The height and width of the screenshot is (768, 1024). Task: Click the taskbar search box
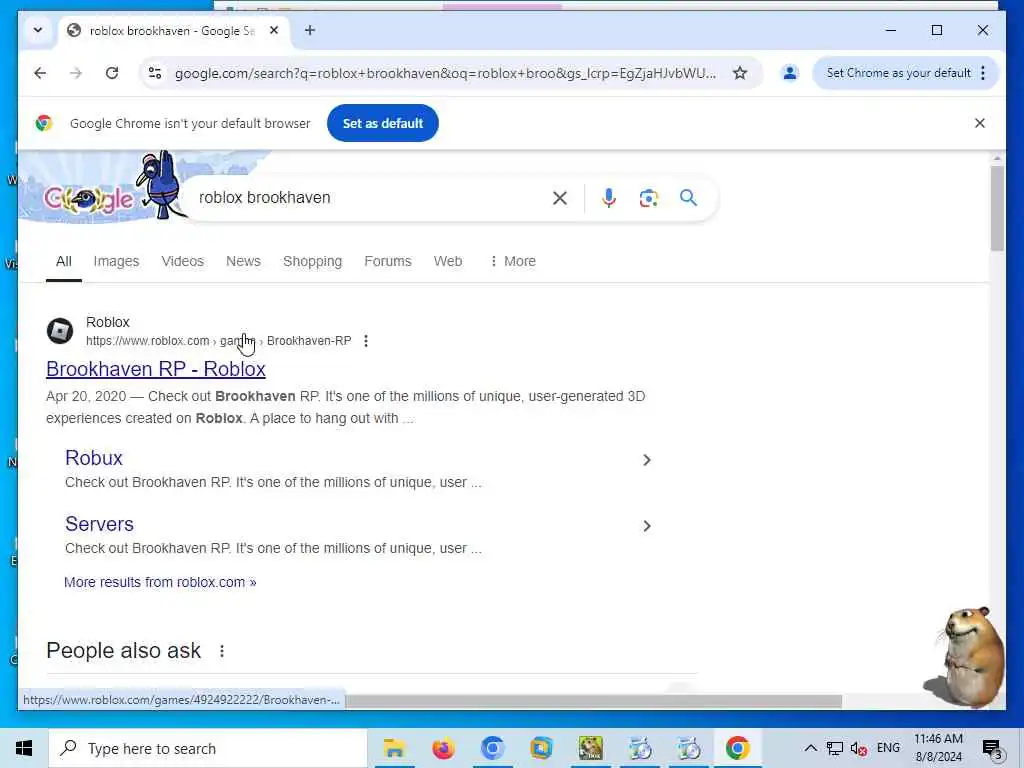click(208, 748)
